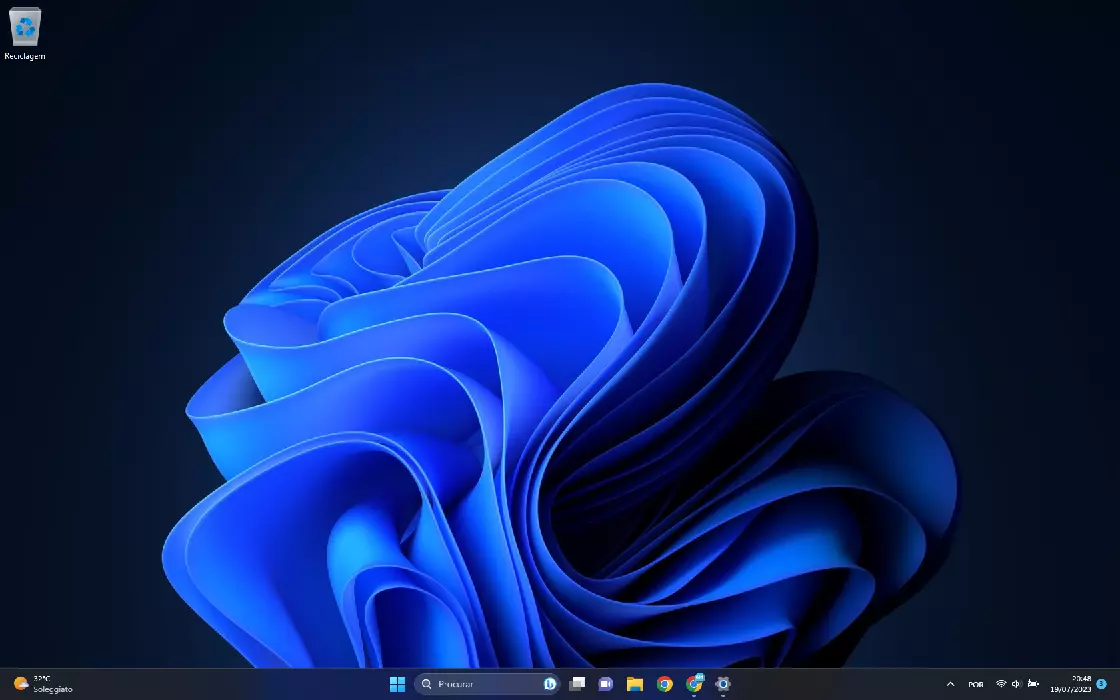Open the Start menu
Image resolution: width=1120 pixels, height=700 pixels.
[398, 684]
